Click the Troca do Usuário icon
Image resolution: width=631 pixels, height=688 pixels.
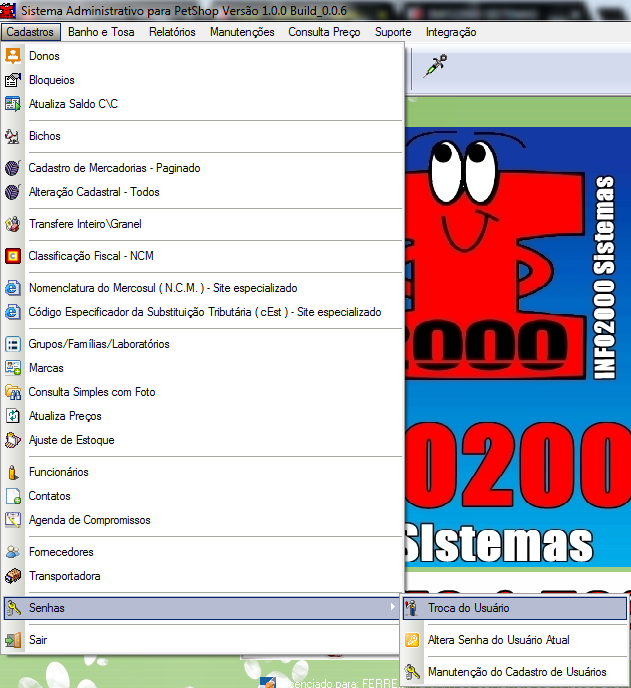(412, 608)
